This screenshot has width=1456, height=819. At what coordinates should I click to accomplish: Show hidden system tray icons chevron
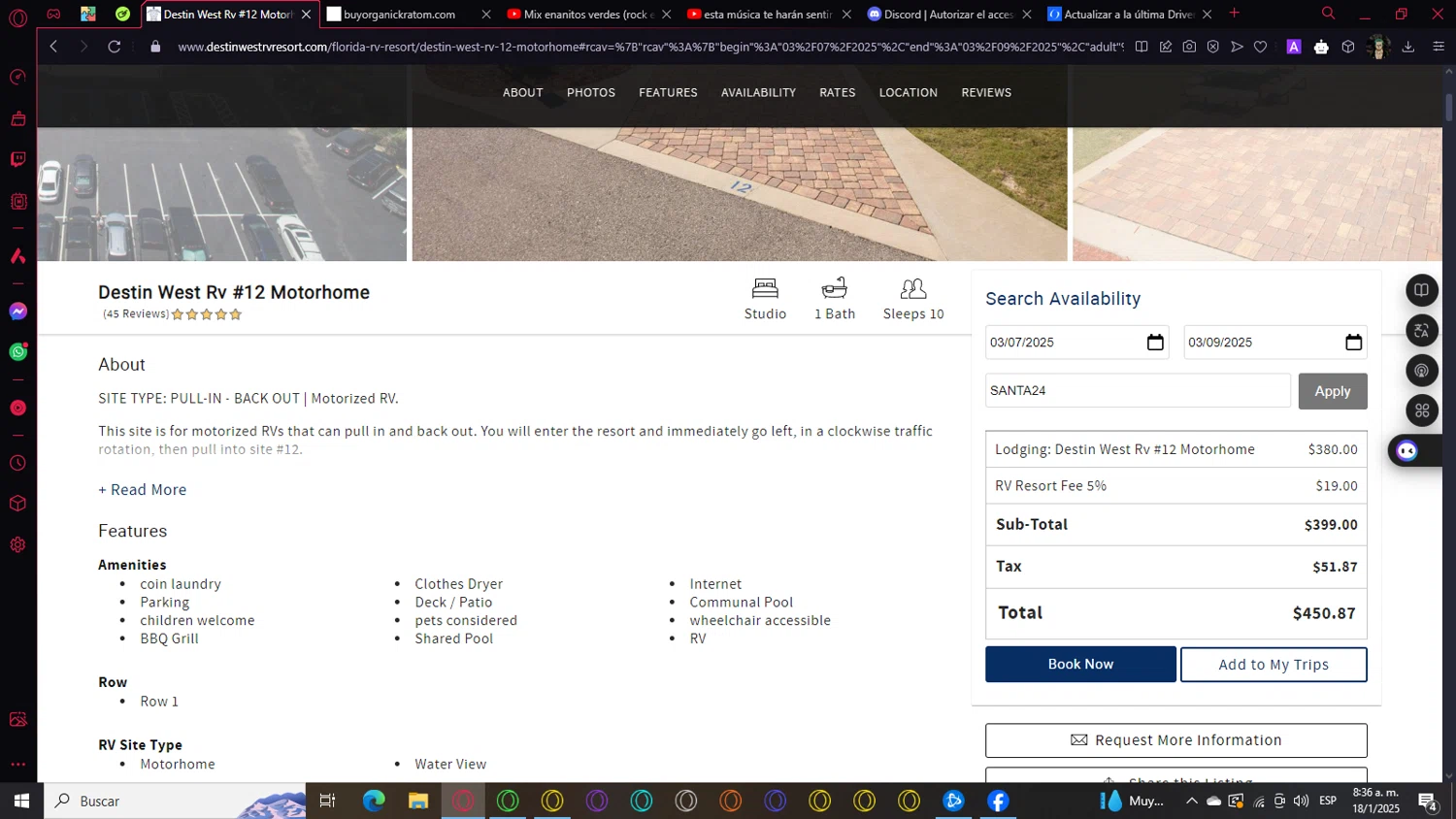tap(1192, 801)
